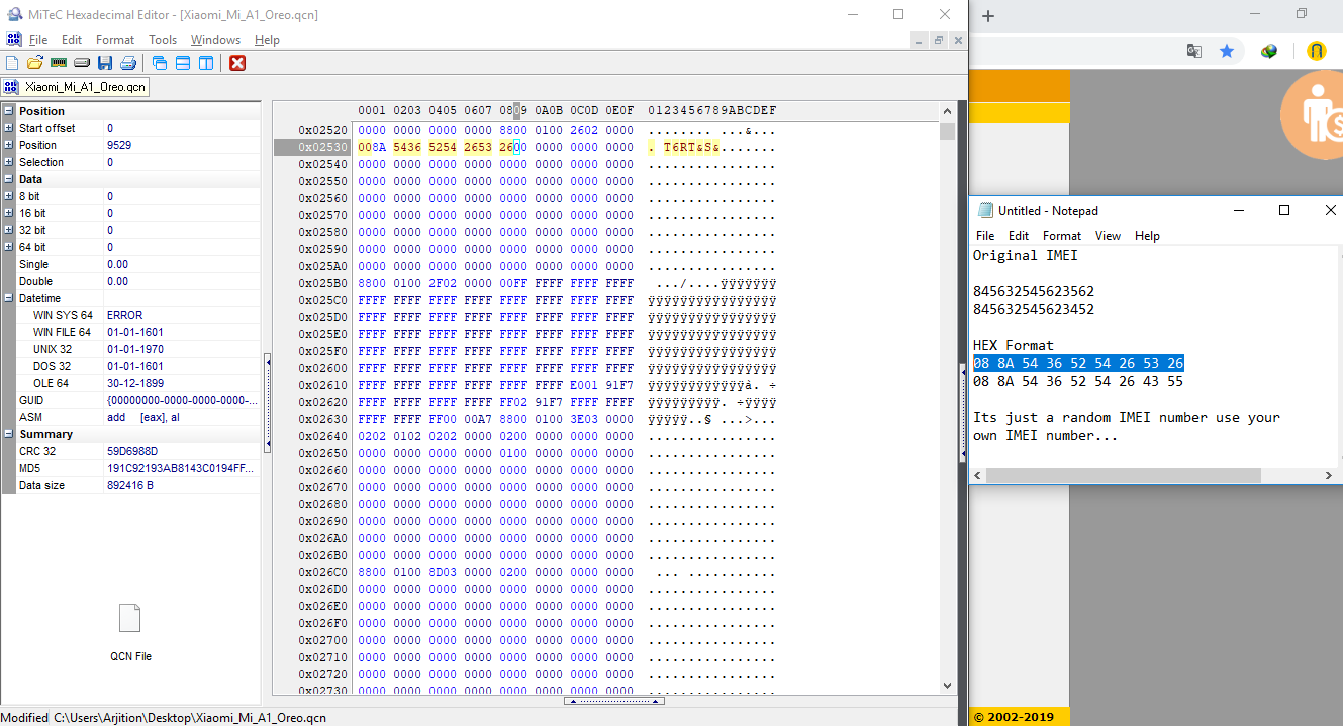The image size is (1343, 726).
Task: Click IMEI 845632545623452 in Notepad
Action: click(x=1033, y=309)
